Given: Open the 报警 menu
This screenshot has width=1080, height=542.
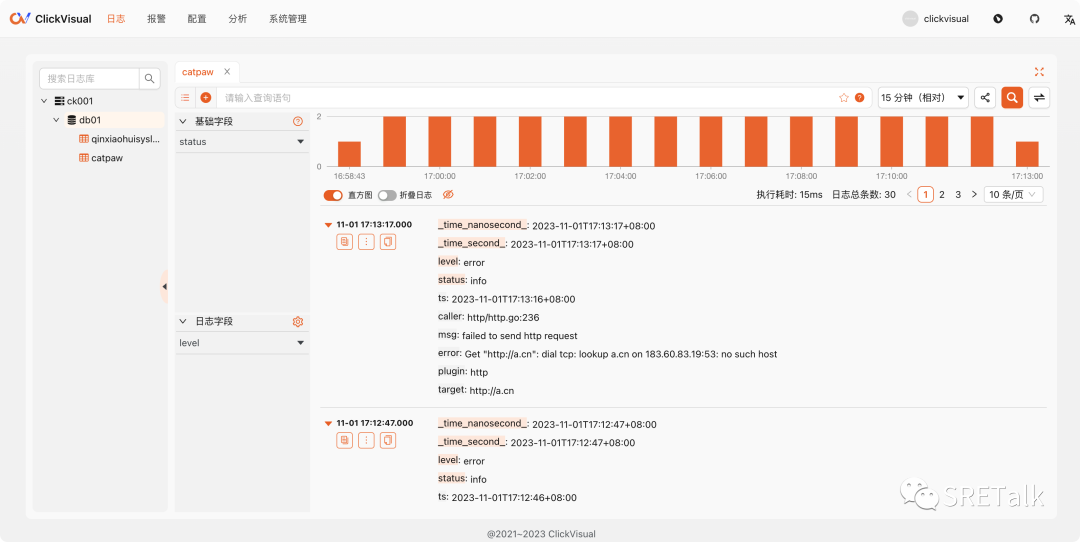Looking at the screenshot, I should coord(156,19).
